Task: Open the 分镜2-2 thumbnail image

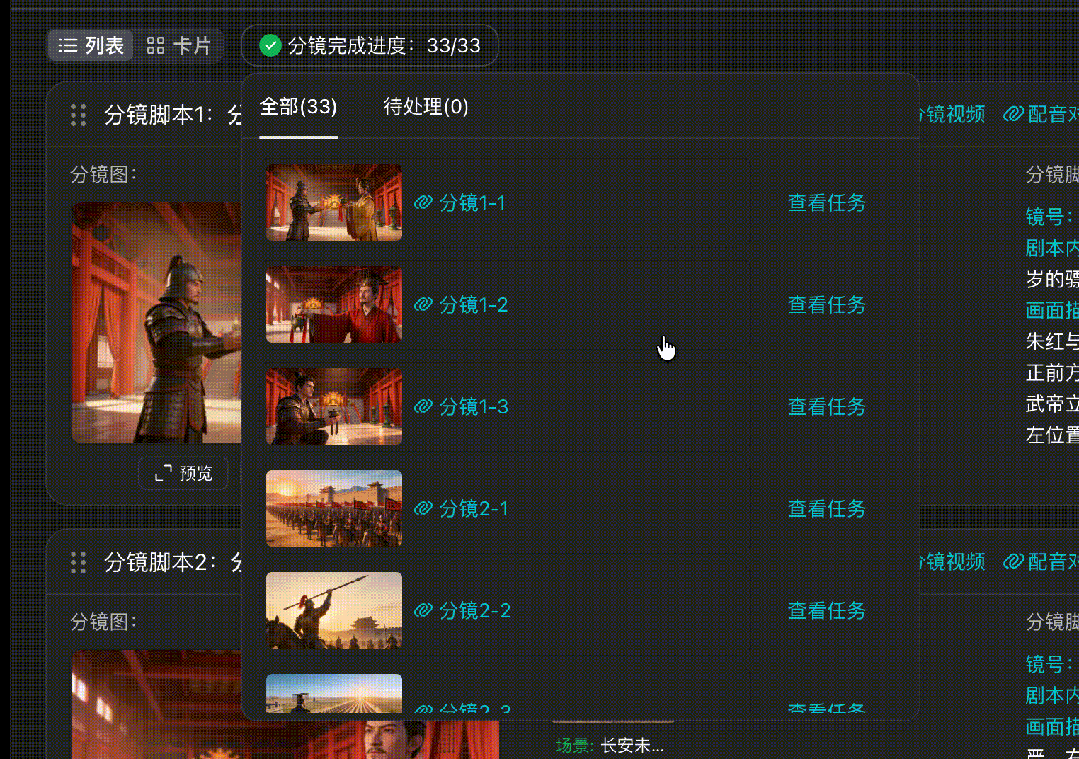Action: click(334, 610)
